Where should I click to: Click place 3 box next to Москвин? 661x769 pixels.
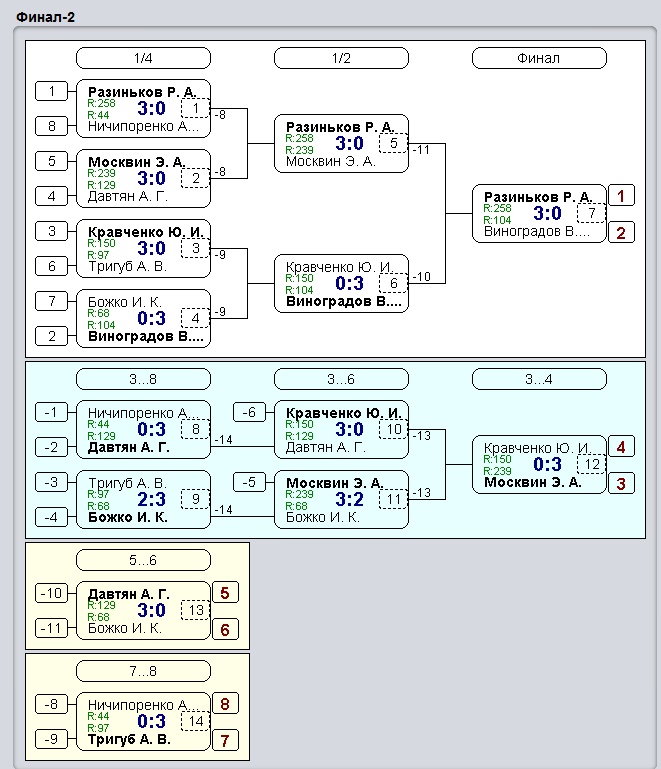(621, 484)
